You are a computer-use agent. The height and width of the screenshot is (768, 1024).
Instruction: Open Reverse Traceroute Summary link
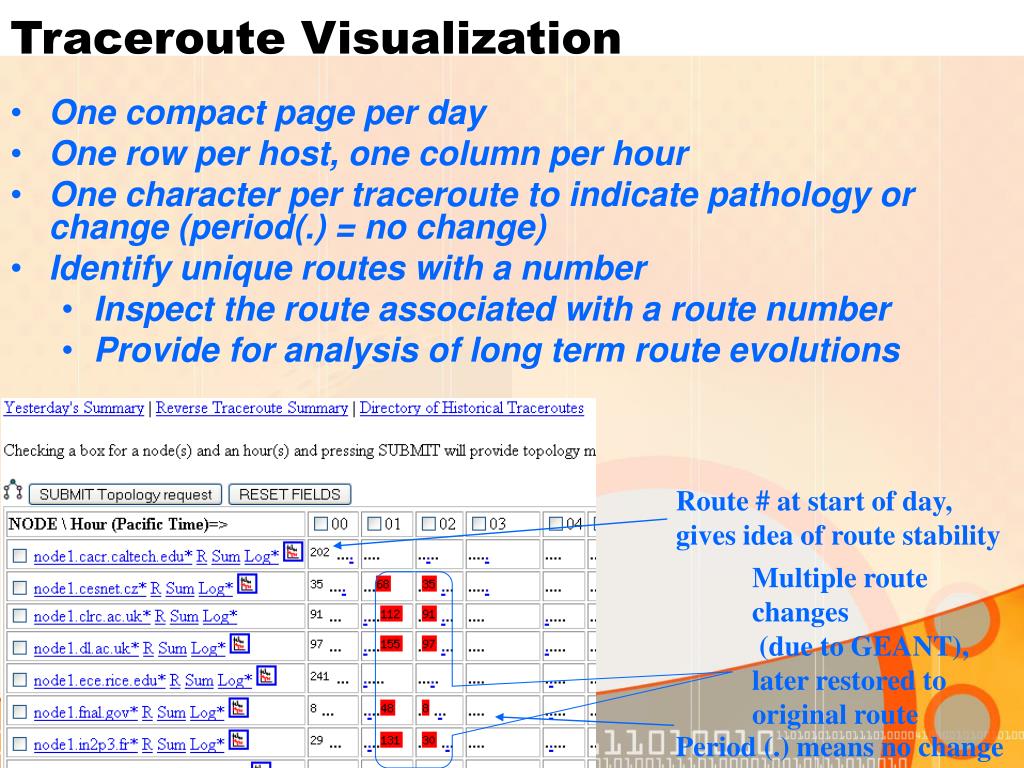click(x=251, y=408)
